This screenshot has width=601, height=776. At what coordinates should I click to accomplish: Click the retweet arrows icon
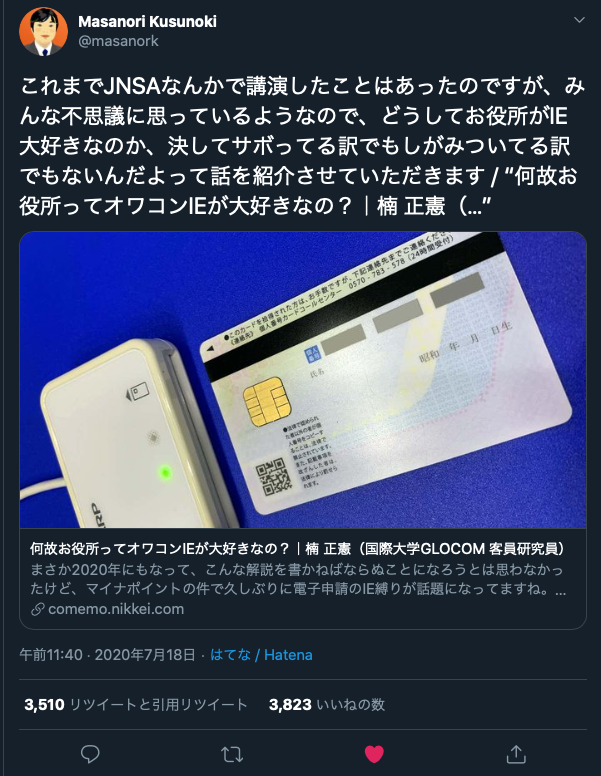click(232, 754)
